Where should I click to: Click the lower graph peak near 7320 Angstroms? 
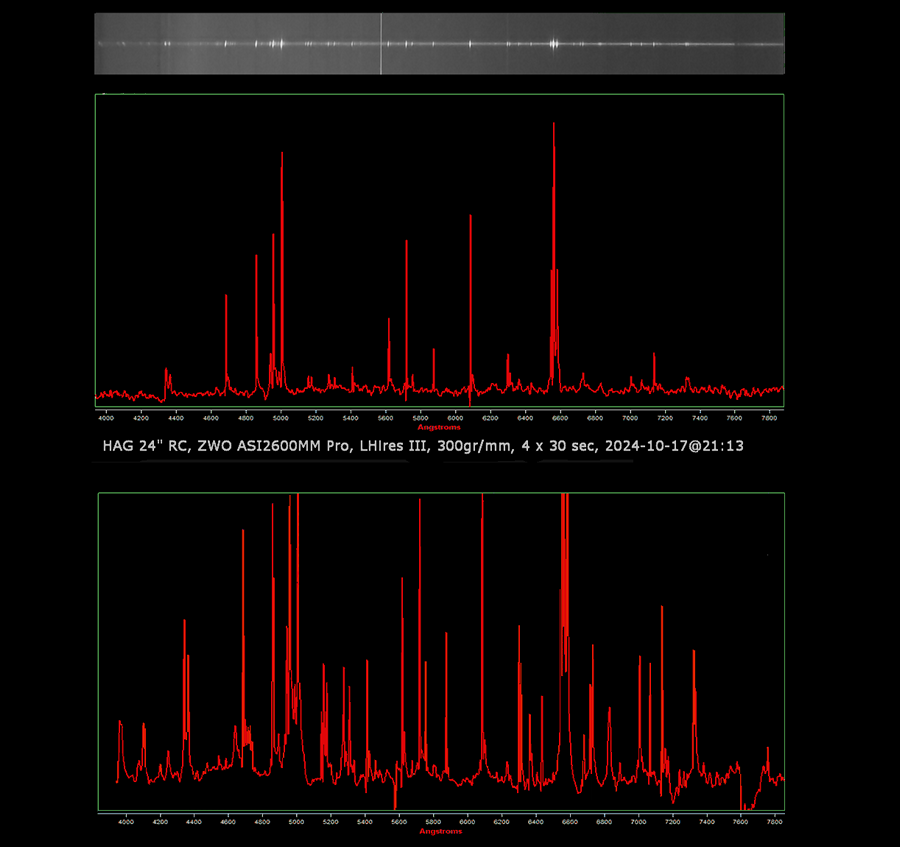click(x=694, y=652)
